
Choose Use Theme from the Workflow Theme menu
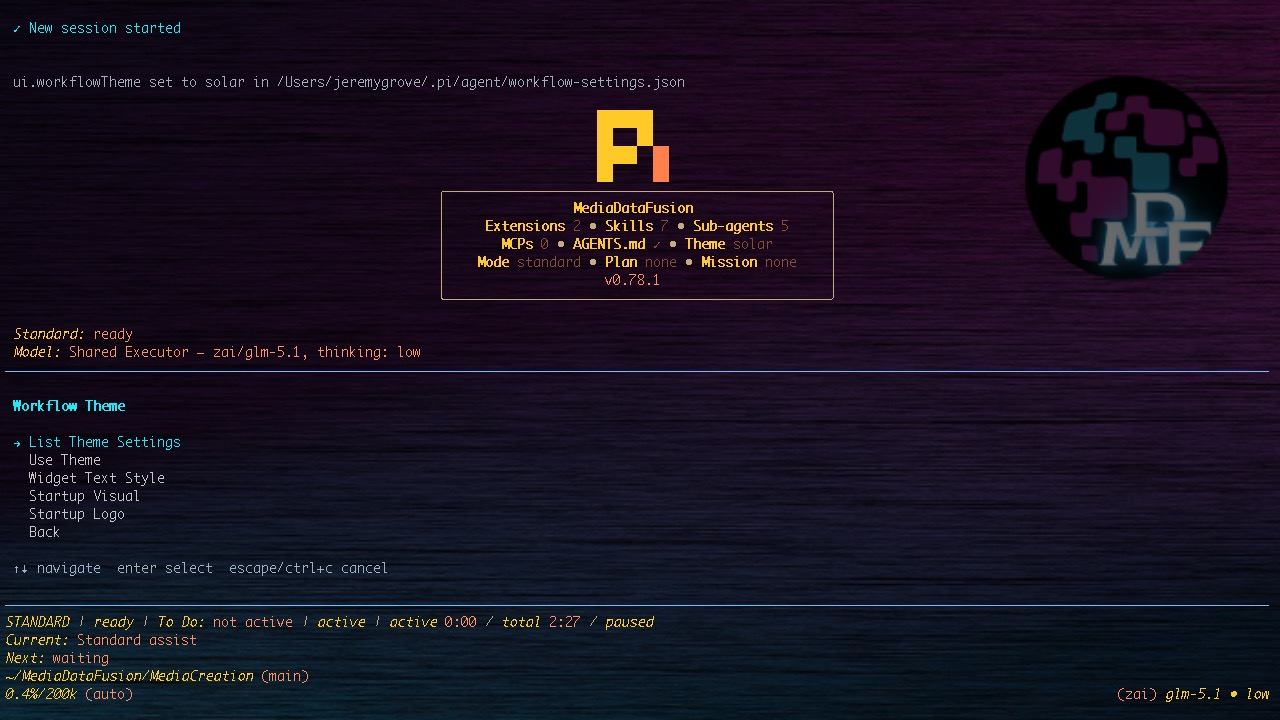[65, 460]
